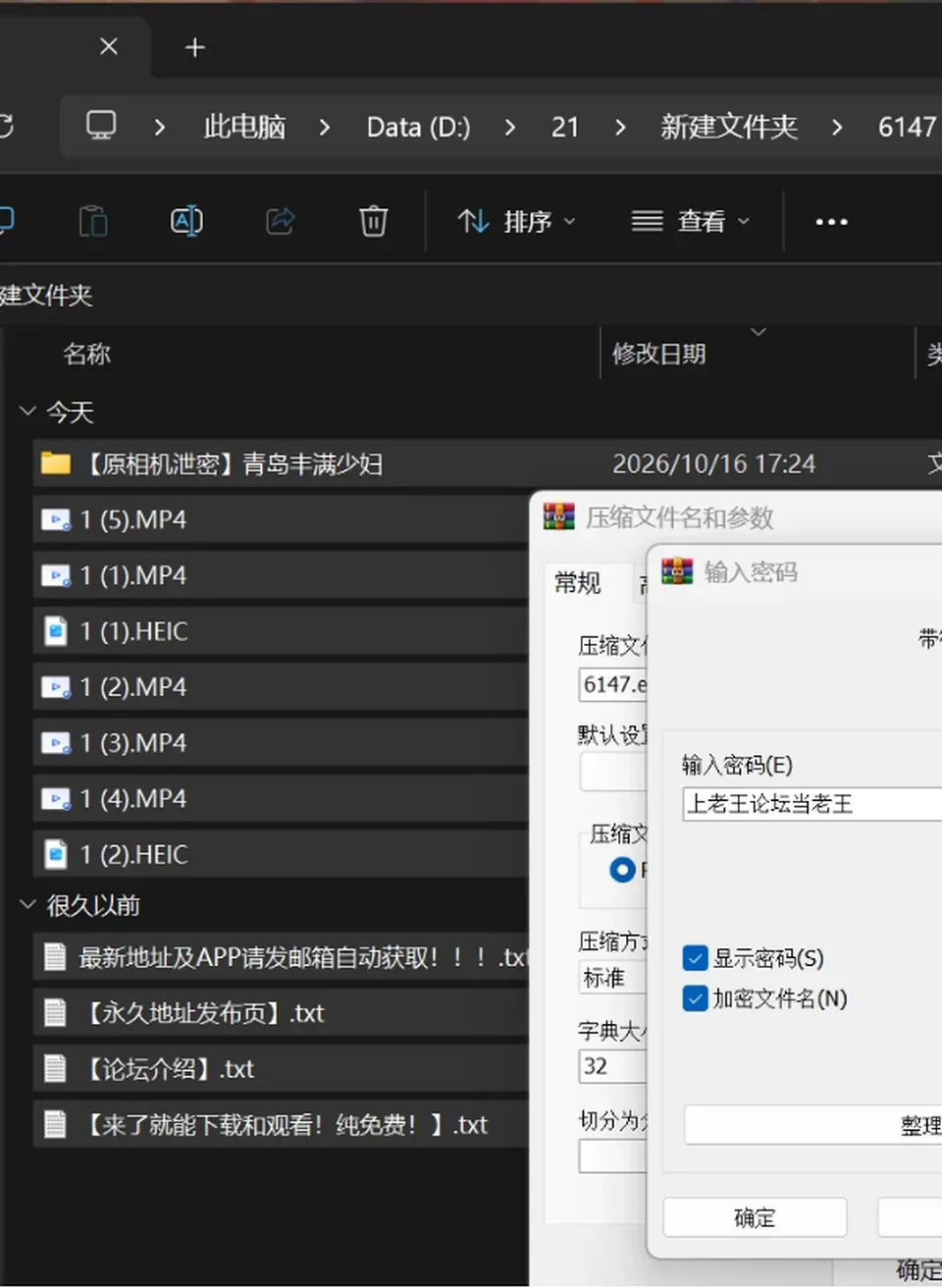
Task: Collapse the 很久以前 group
Action: pyautogui.click(x=27, y=904)
